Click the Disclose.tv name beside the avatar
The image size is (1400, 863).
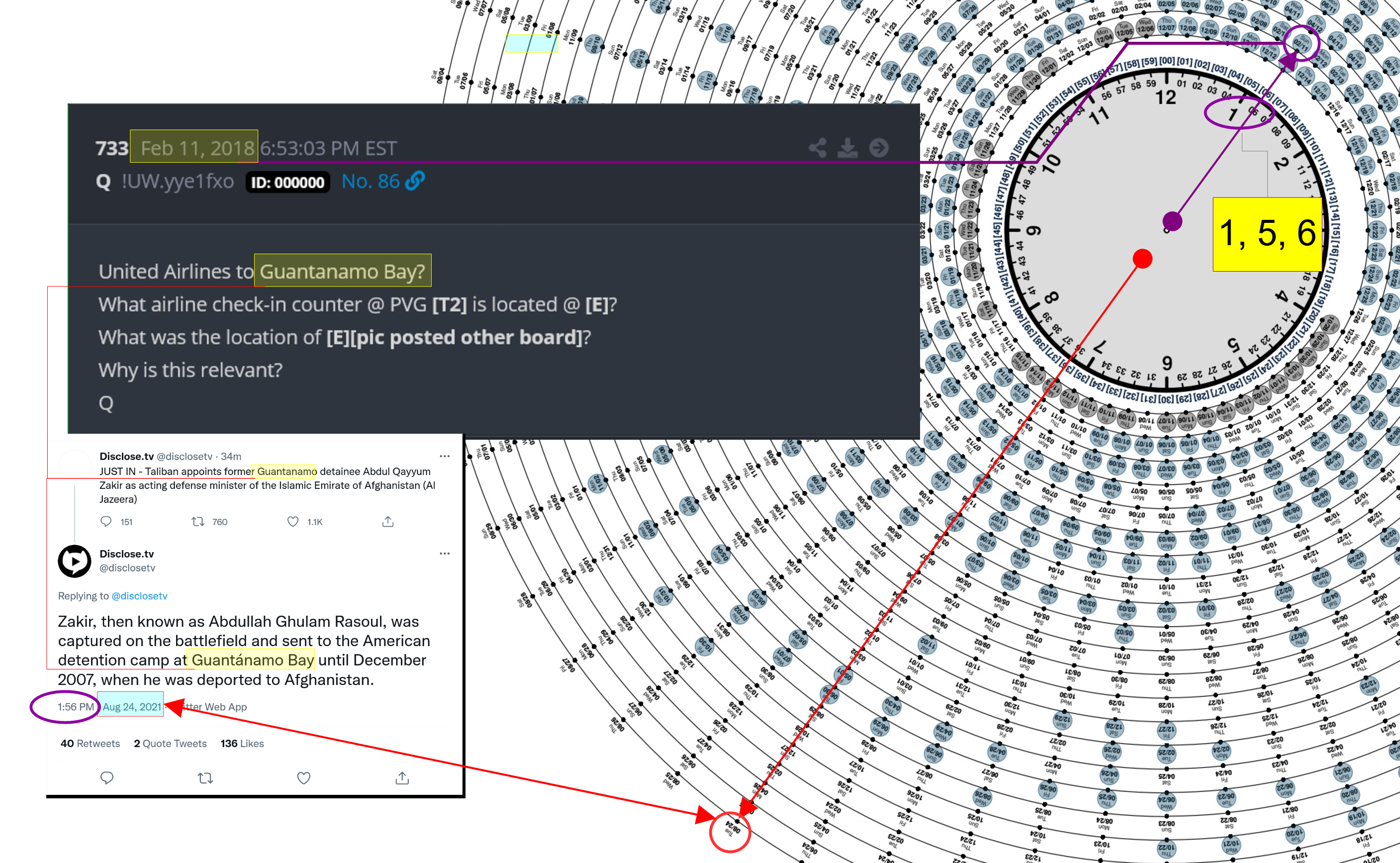click(x=127, y=554)
